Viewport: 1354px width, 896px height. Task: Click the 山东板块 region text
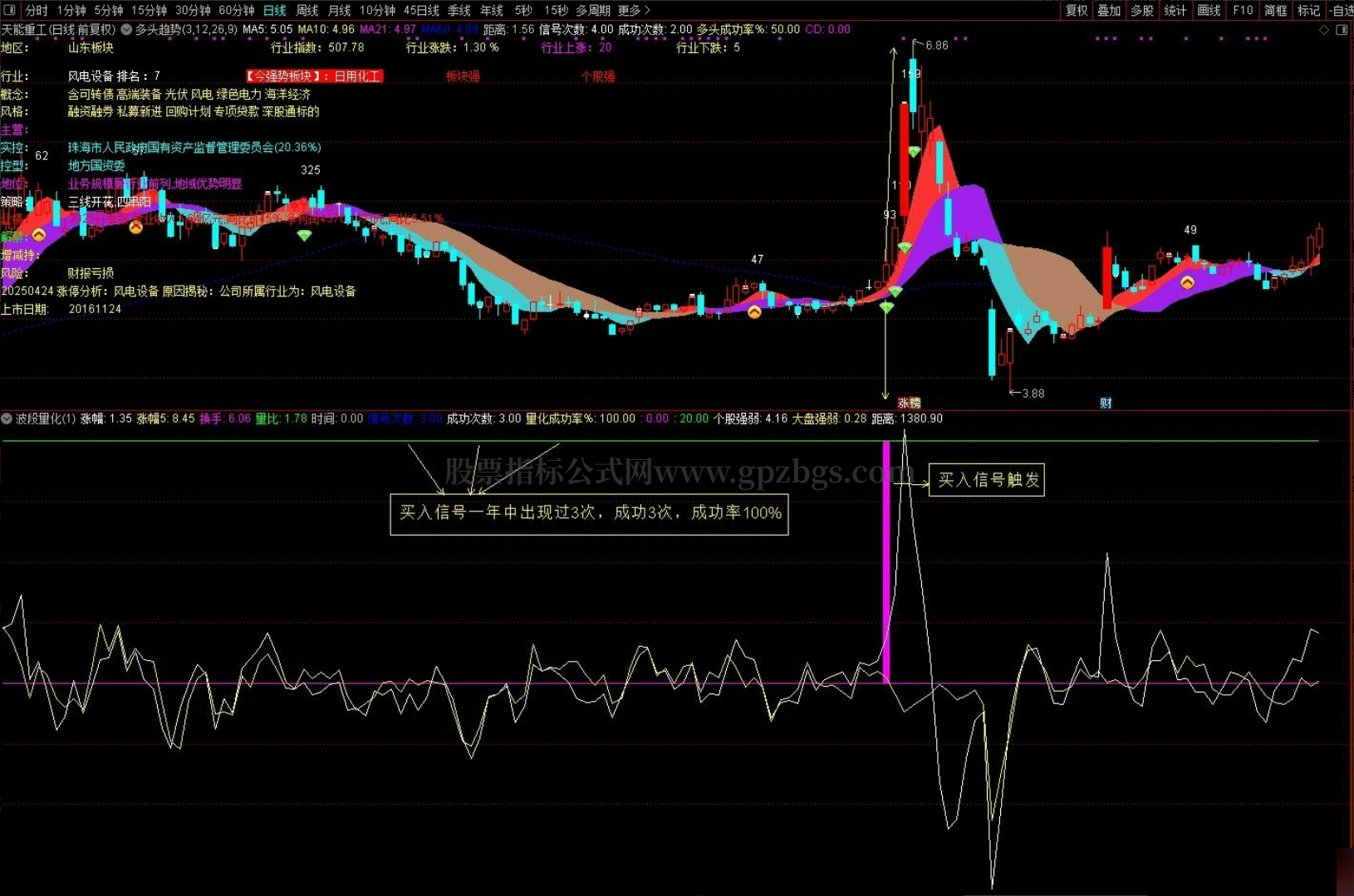[x=91, y=47]
